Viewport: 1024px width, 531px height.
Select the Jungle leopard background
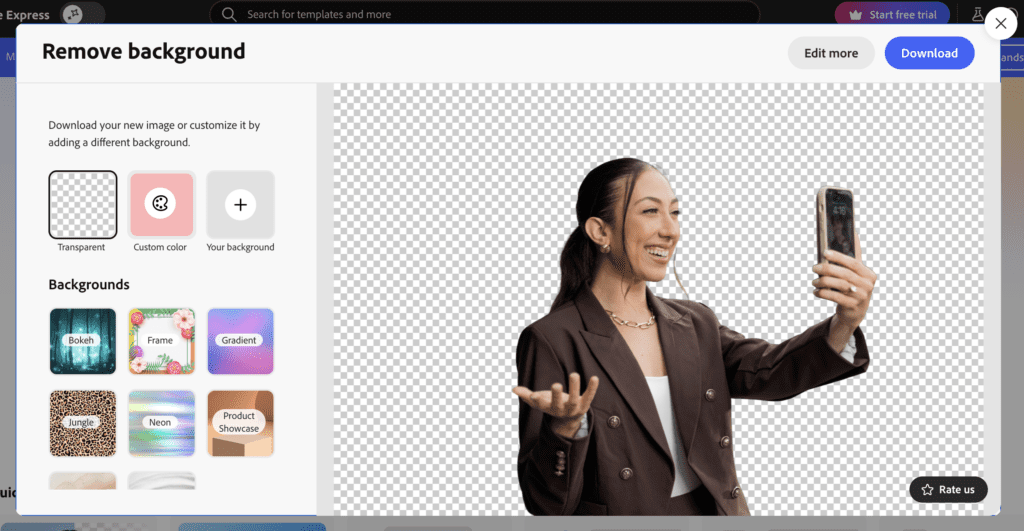click(x=82, y=423)
